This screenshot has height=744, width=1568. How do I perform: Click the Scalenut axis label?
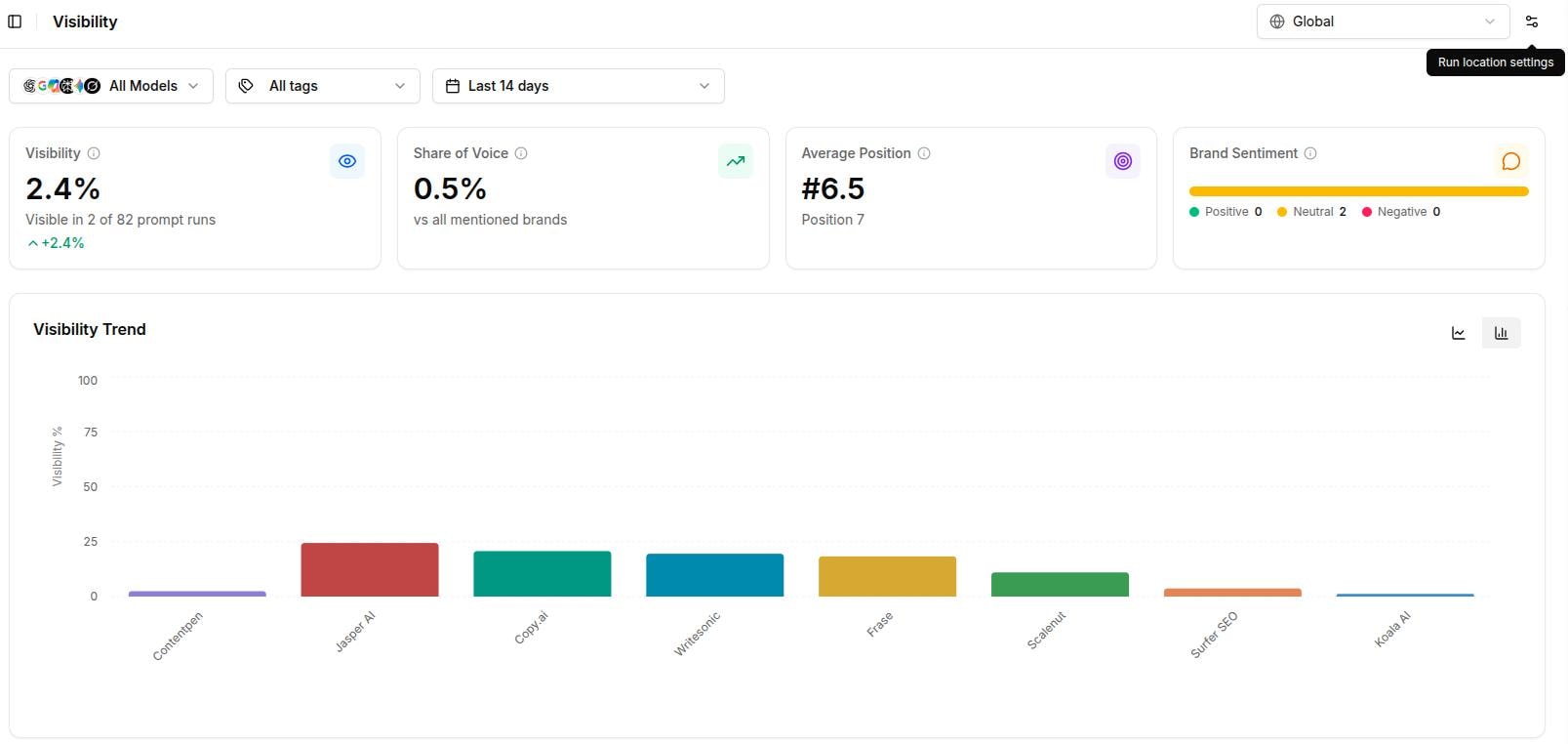point(1046,631)
